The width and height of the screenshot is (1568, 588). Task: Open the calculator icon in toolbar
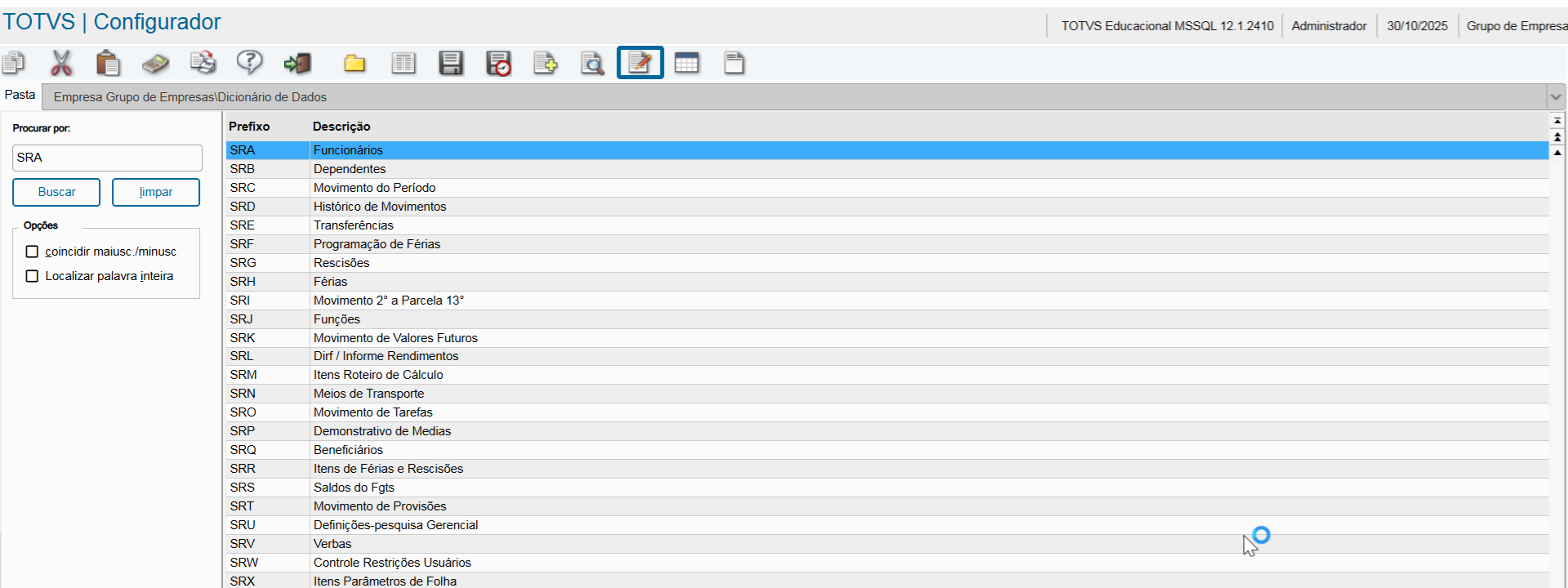click(155, 63)
